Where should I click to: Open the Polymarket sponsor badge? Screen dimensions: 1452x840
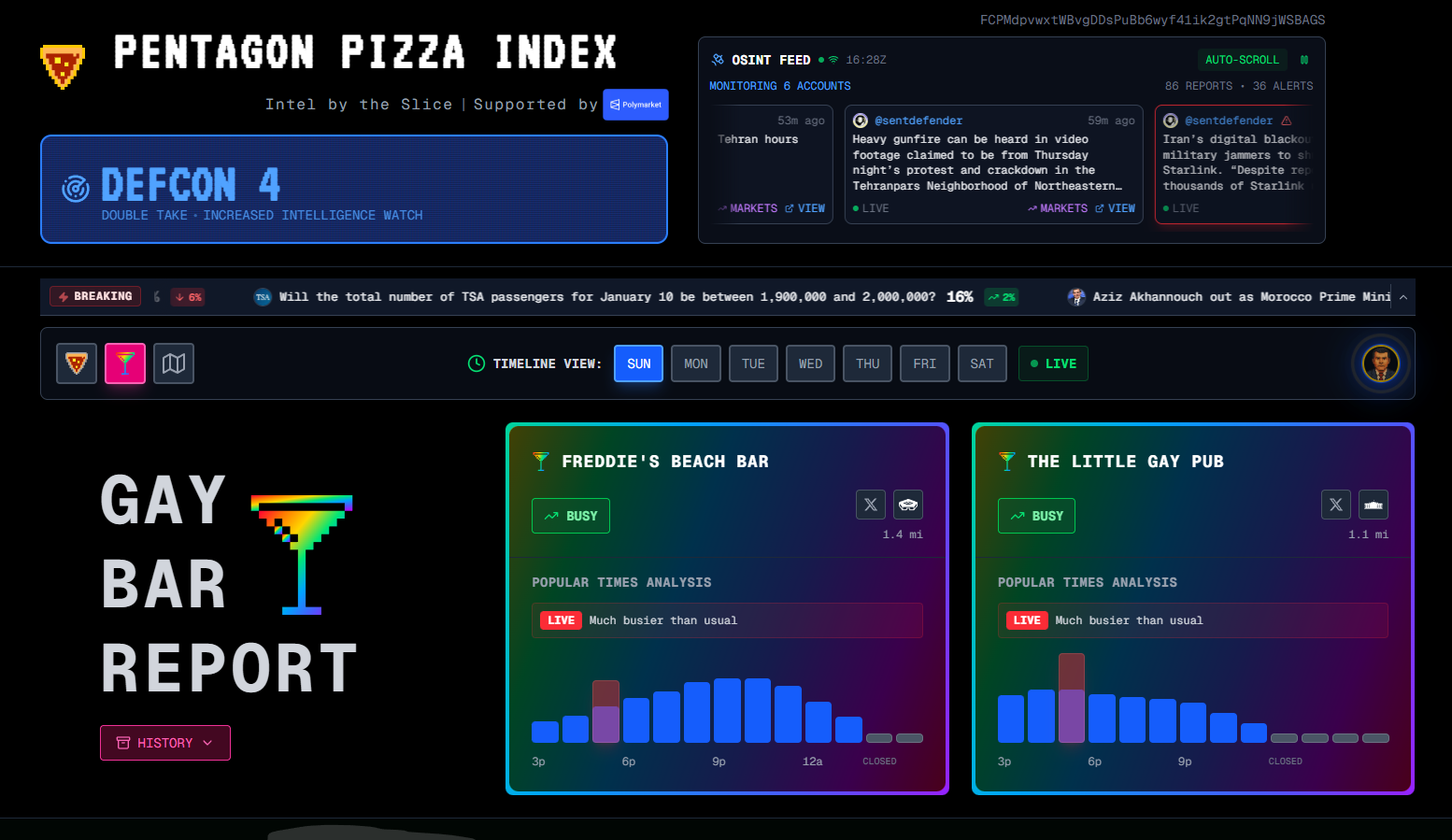[635, 105]
